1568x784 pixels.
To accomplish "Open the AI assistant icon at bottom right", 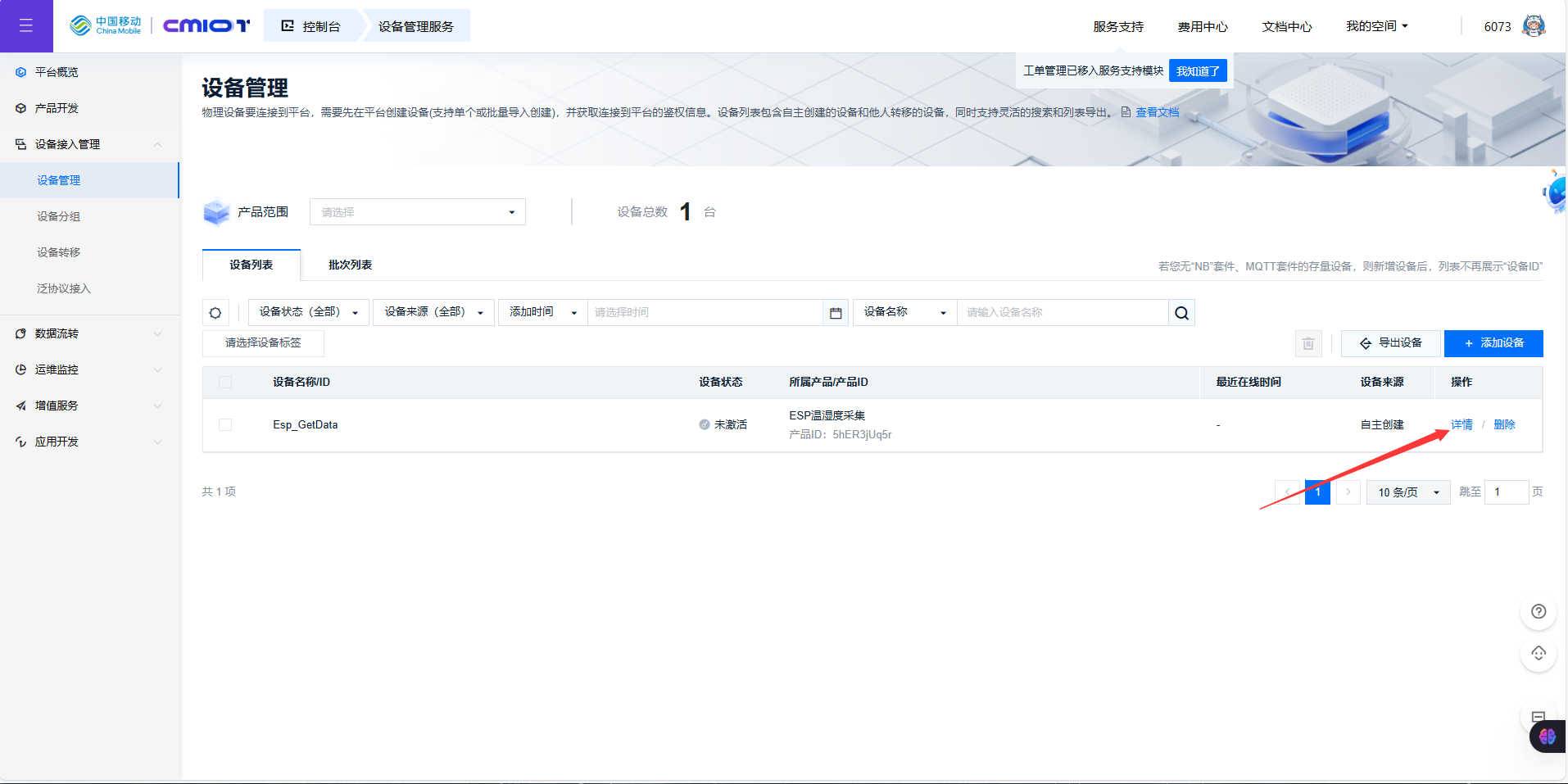I will 1547,736.
